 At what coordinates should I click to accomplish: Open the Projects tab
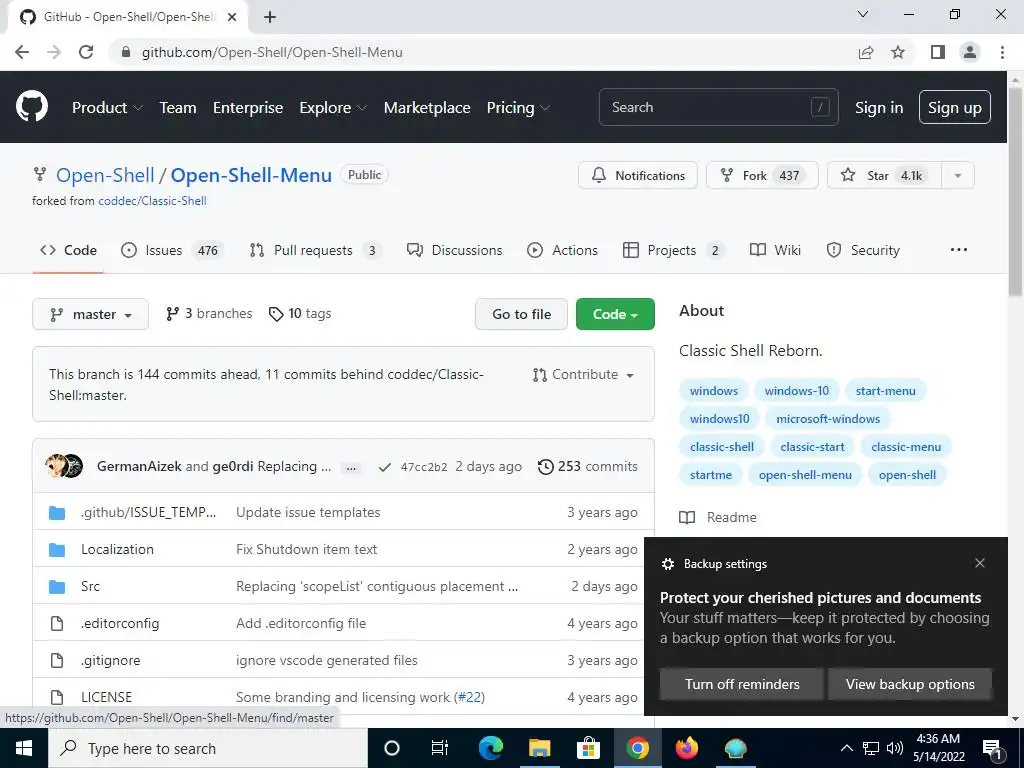click(674, 250)
